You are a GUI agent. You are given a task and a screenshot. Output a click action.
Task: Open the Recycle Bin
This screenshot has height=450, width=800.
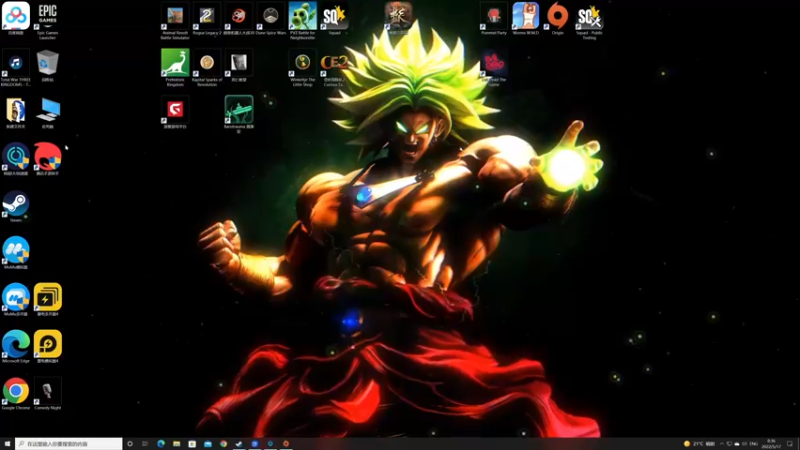(x=47, y=65)
